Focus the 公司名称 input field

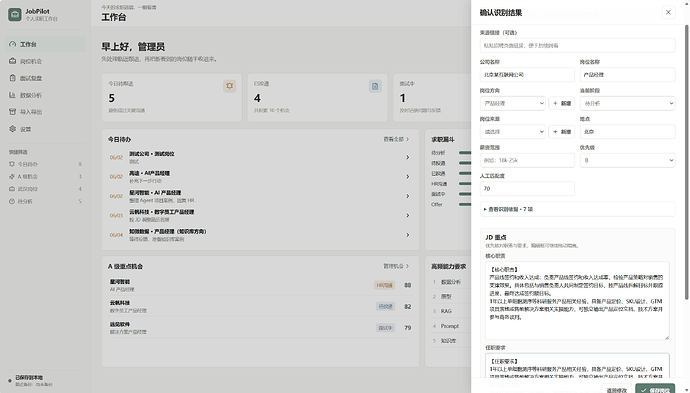click(527, 75)
